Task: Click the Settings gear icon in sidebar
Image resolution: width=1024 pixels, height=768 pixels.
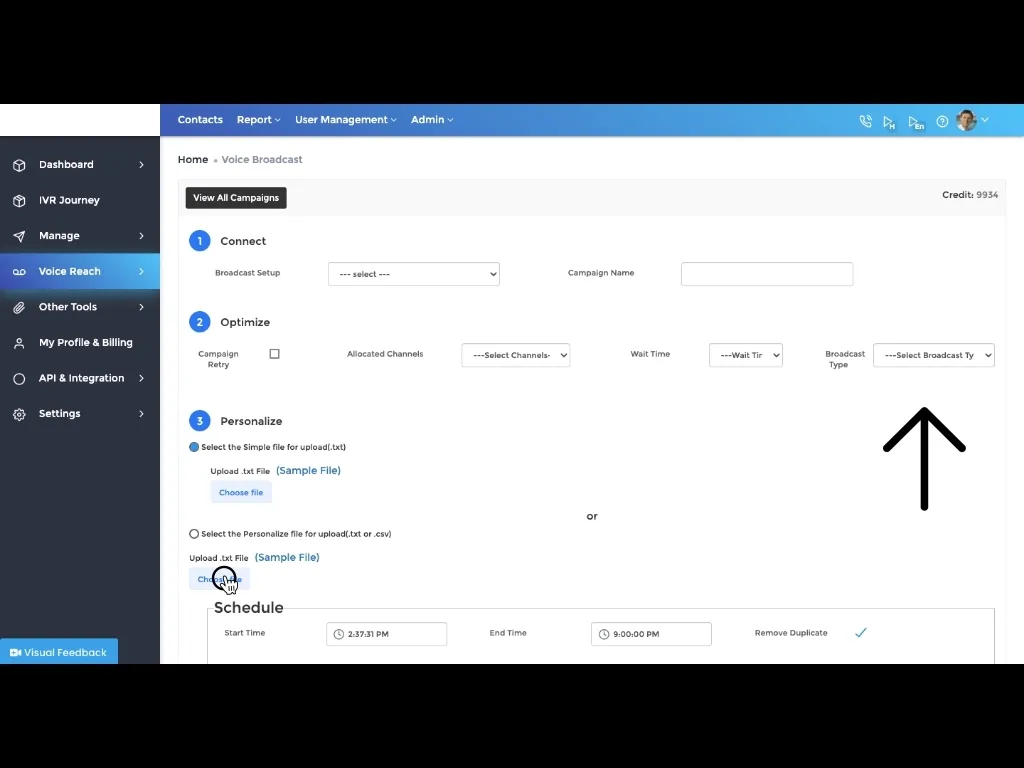Action: [19, 415]
